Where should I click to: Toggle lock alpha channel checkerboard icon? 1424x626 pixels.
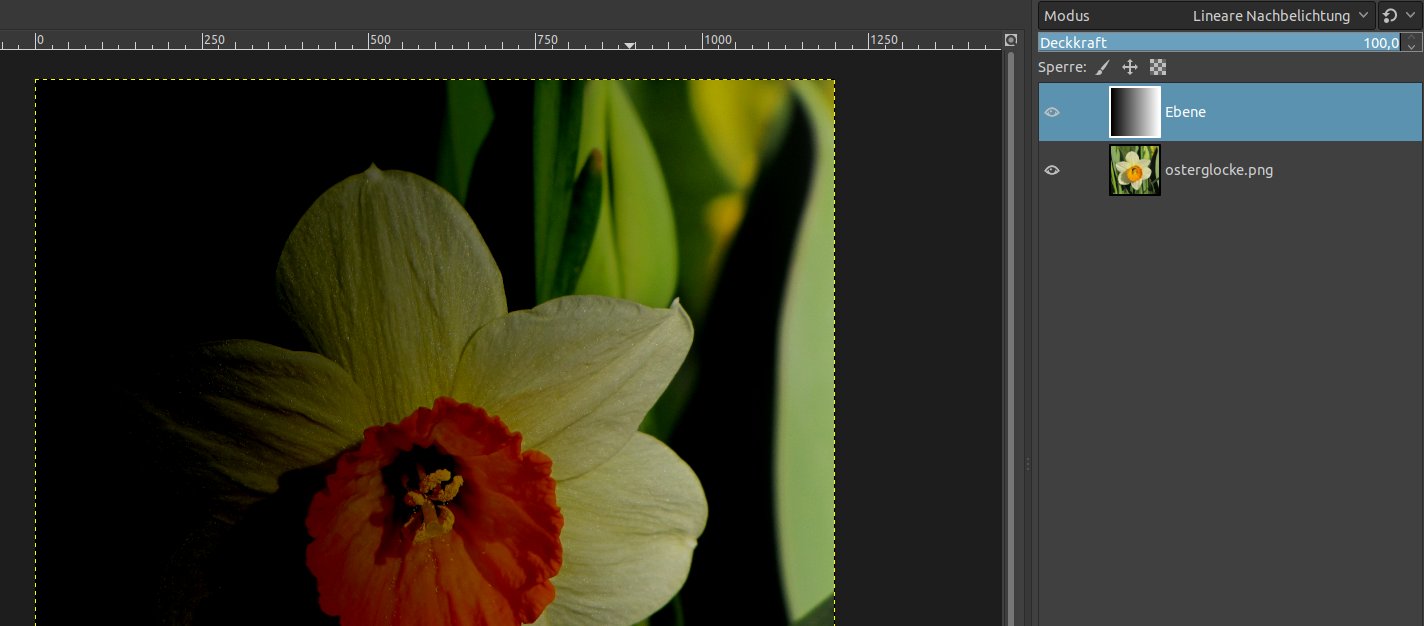tap(1158, 68)
